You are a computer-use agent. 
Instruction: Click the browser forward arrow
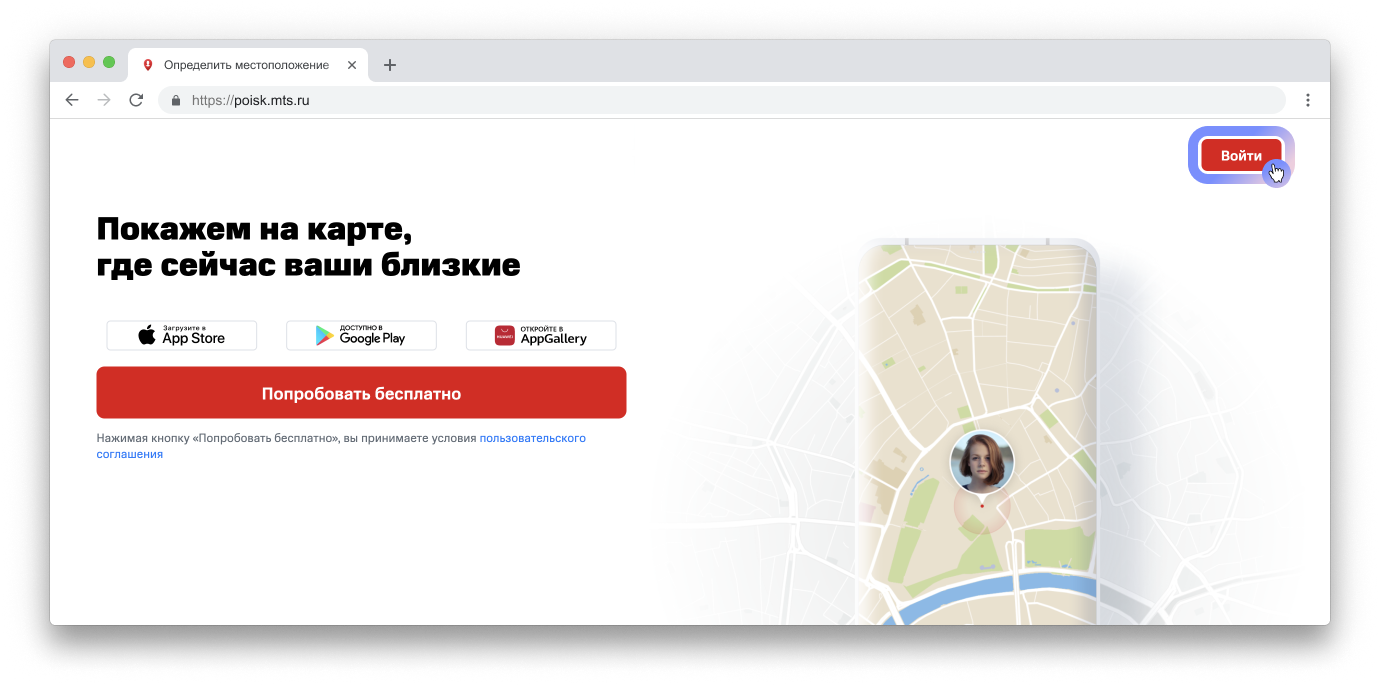click(104, 100)
